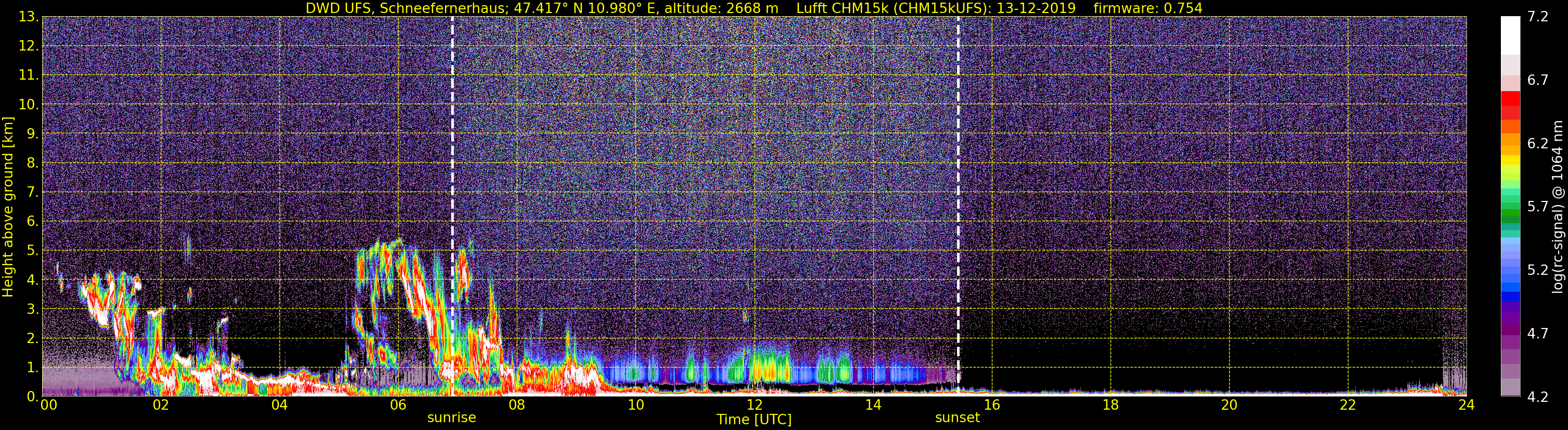This screenshot has width=1568, height=430.
Task: Click the 'Height above ground [km]' axis label
Action: click(x=8, y=207)
